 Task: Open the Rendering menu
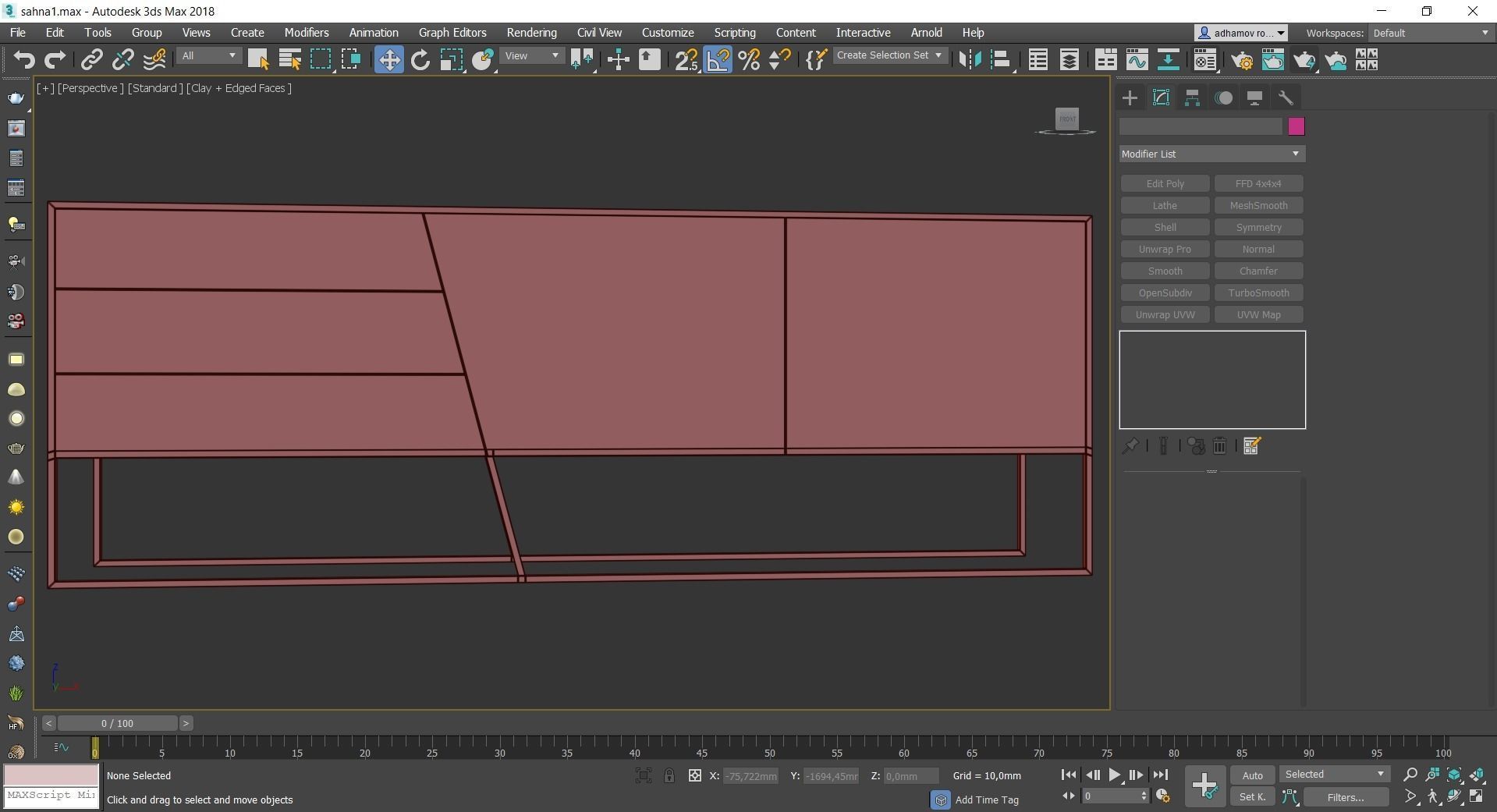531,33
